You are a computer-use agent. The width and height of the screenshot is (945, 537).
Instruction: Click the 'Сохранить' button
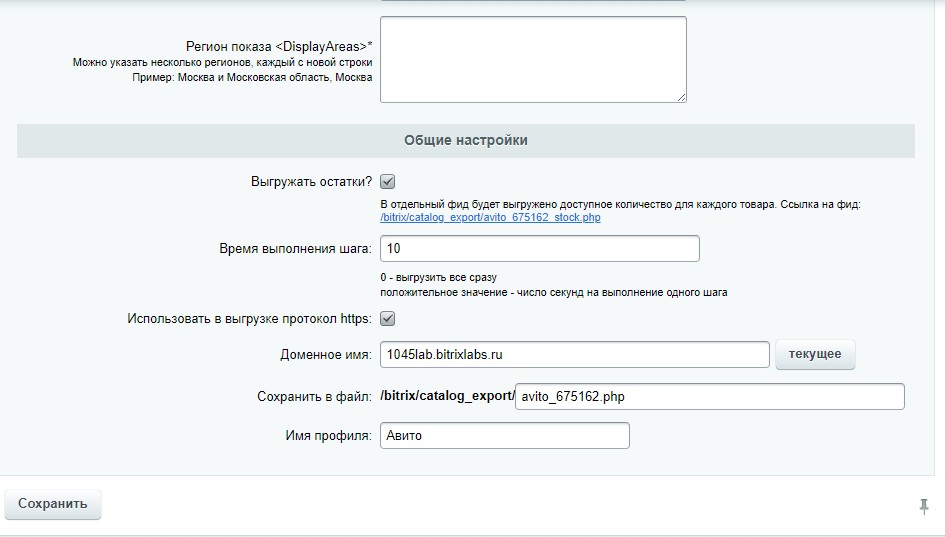pyautogui.click(x=53, y=504)
